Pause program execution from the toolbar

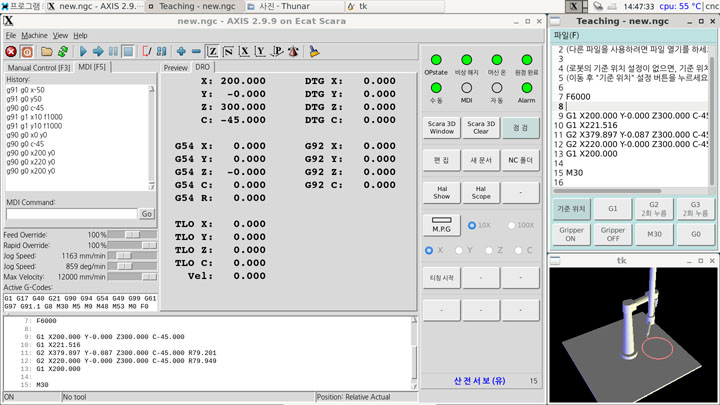113,52
